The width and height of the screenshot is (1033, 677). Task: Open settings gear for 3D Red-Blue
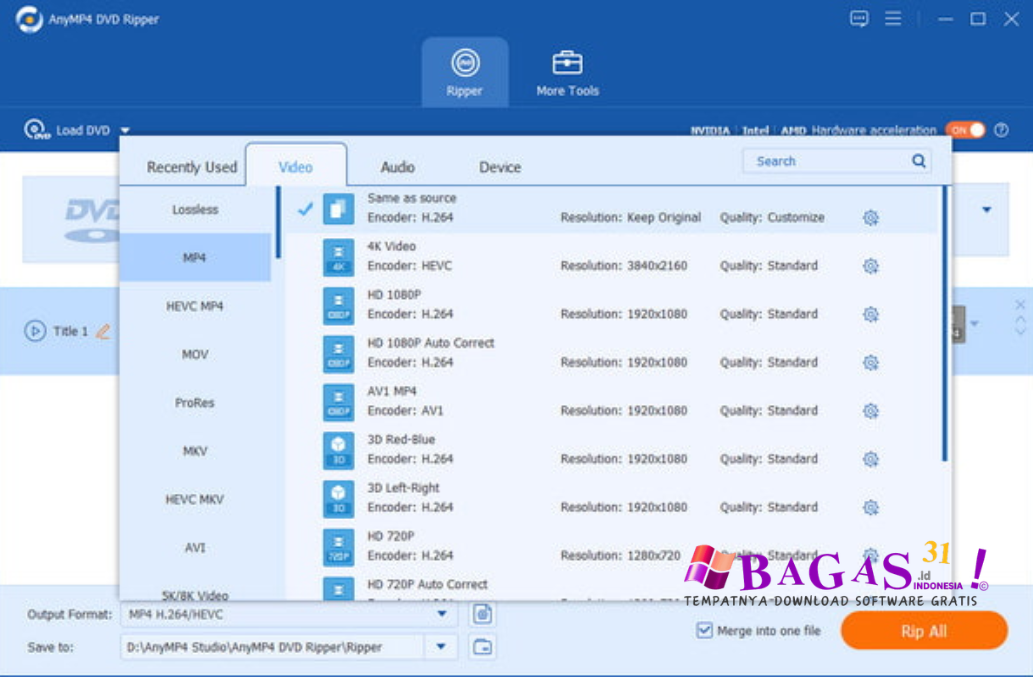[x=871, y=459]
